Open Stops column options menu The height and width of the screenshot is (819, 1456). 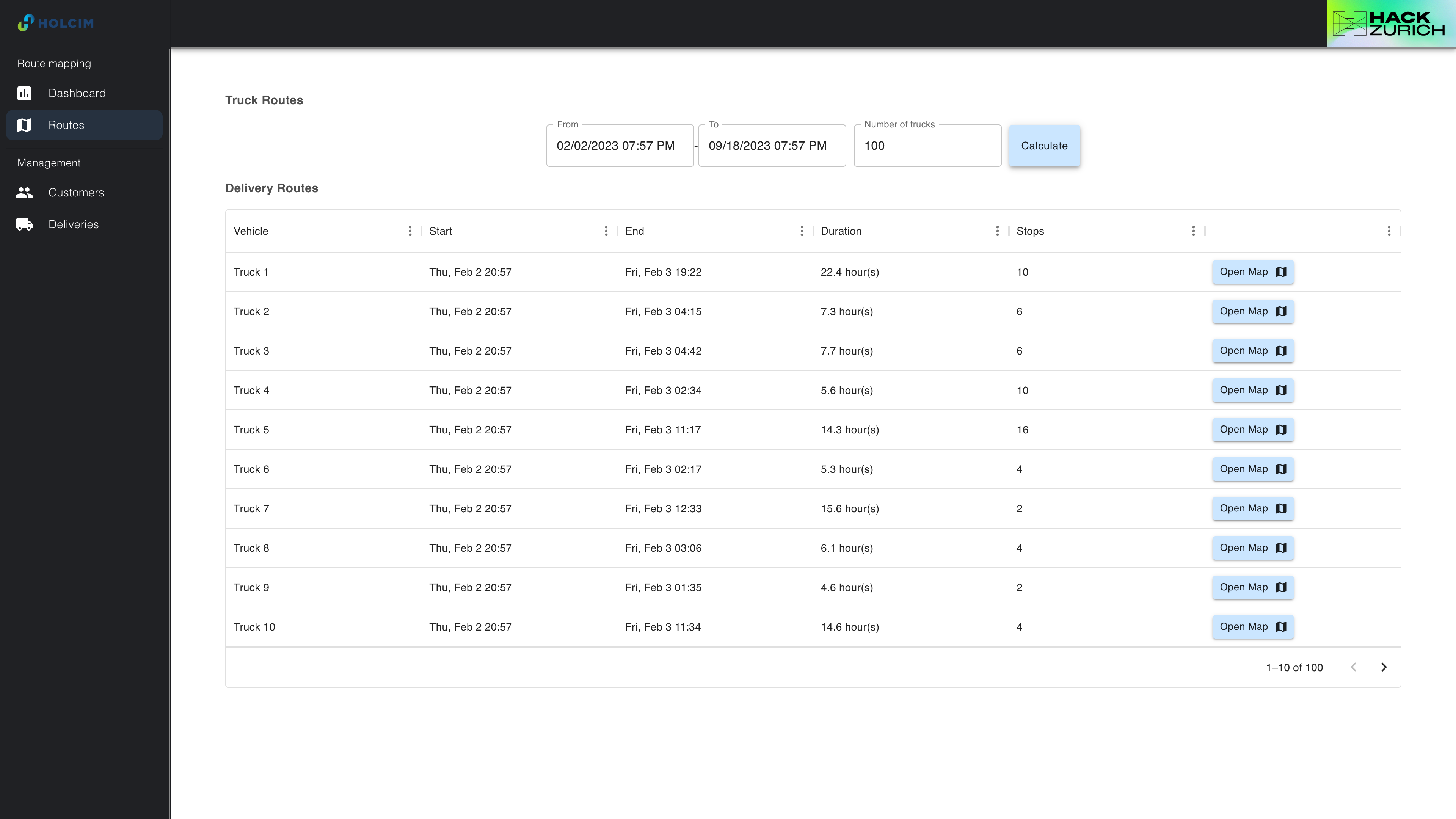(x=1193, y=231)
